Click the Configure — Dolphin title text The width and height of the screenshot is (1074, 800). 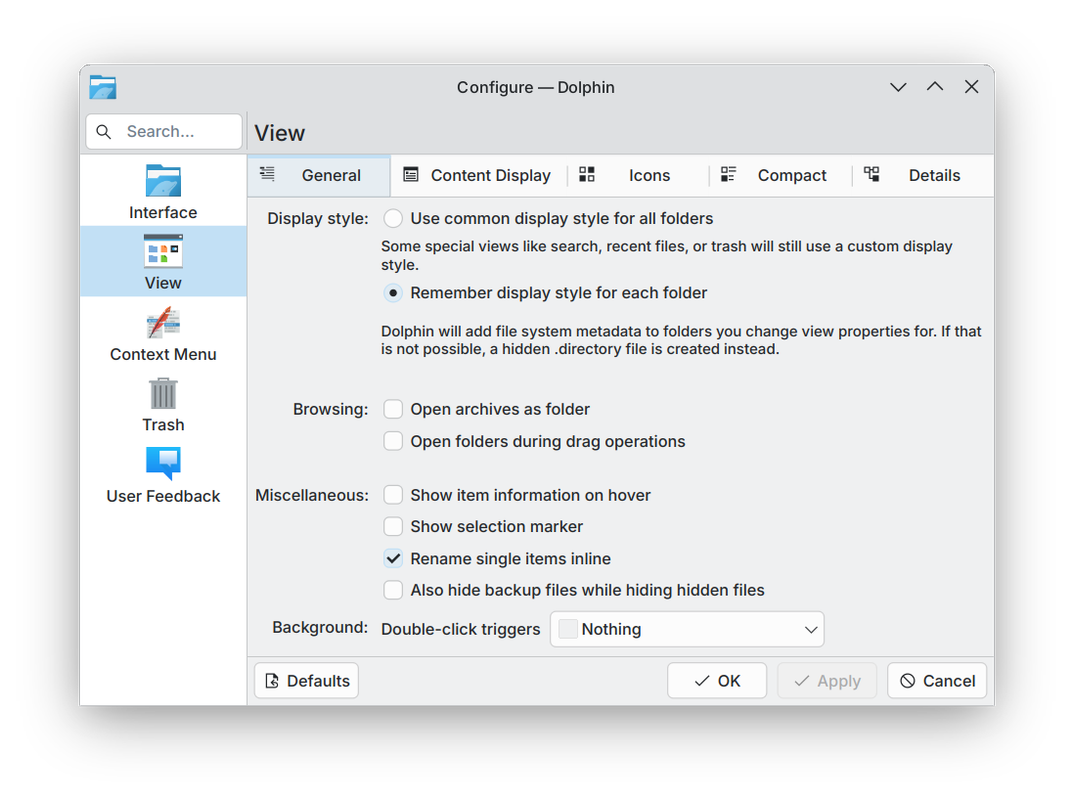536,87
